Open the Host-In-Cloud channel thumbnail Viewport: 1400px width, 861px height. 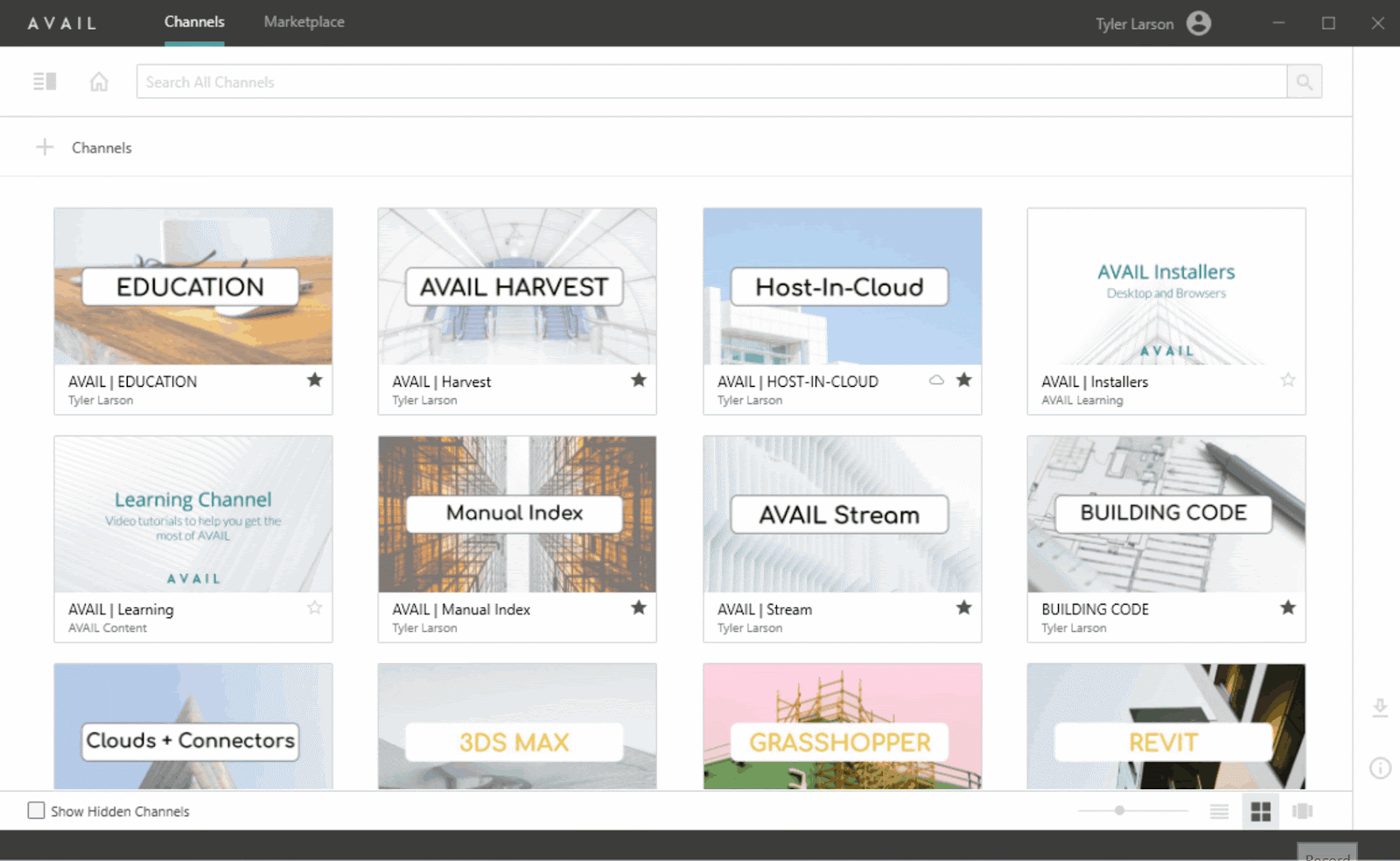coord(843,286)
